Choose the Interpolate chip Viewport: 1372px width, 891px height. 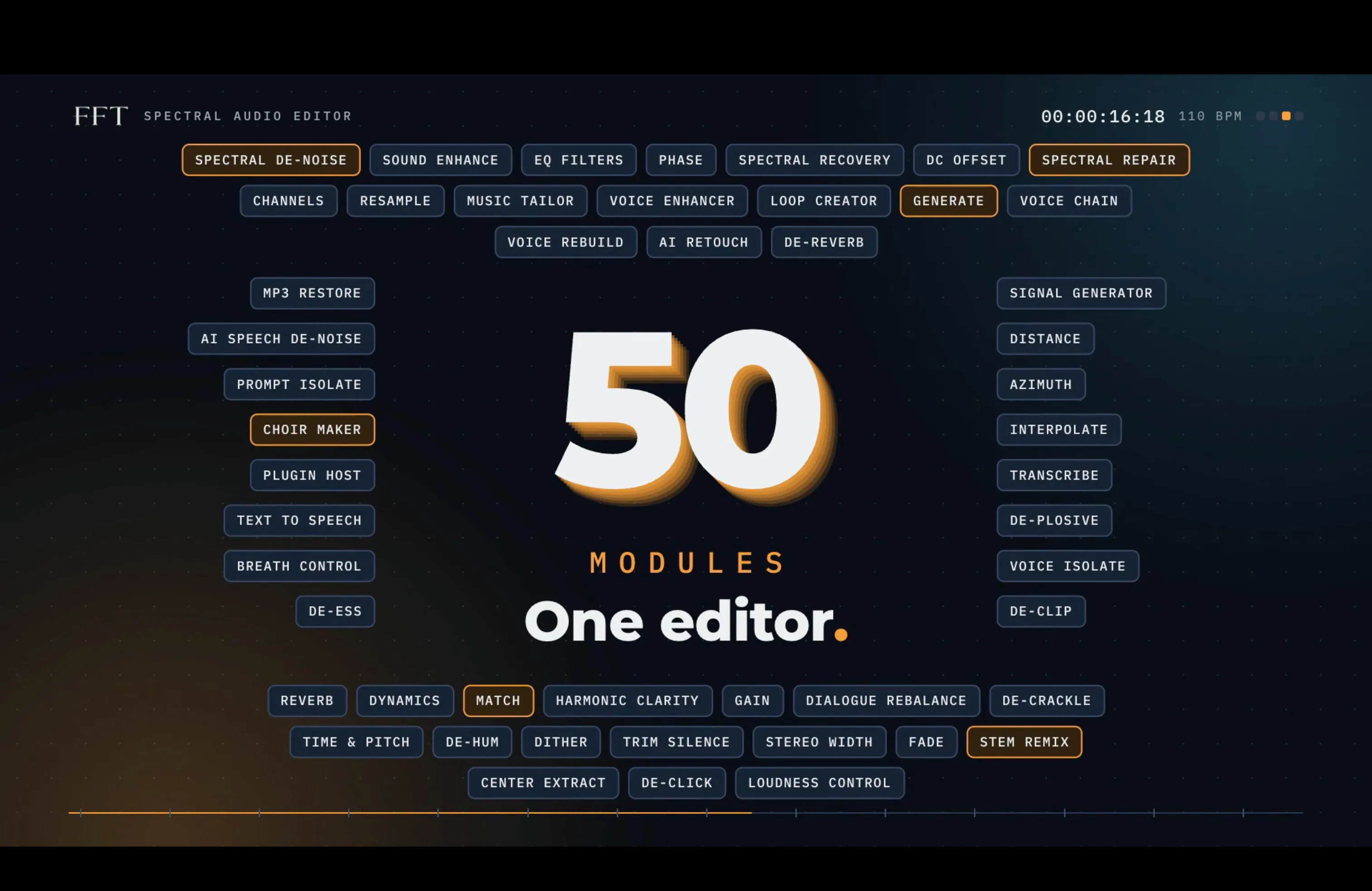(1059, 429)
